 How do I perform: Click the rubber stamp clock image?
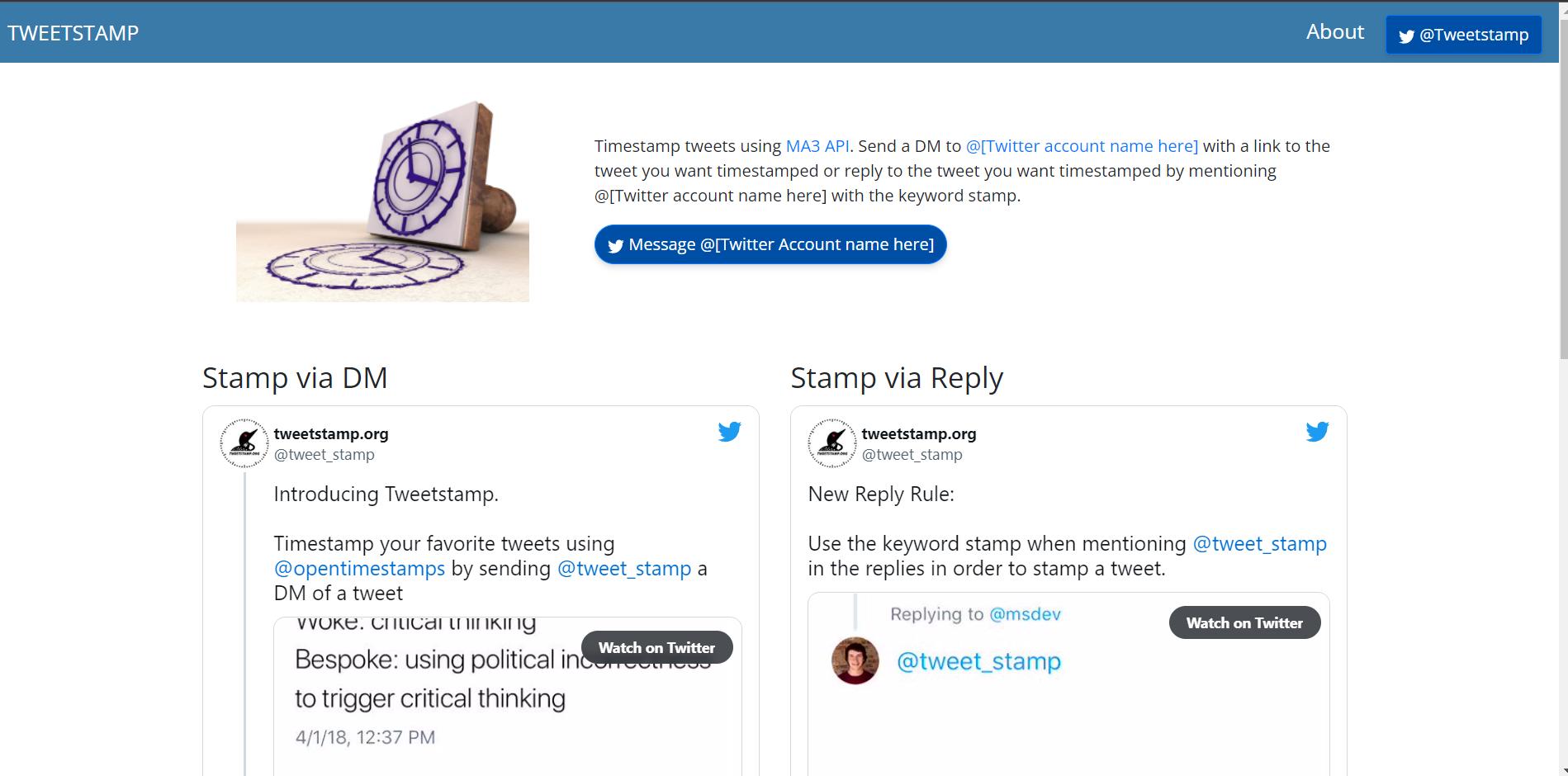382,201
